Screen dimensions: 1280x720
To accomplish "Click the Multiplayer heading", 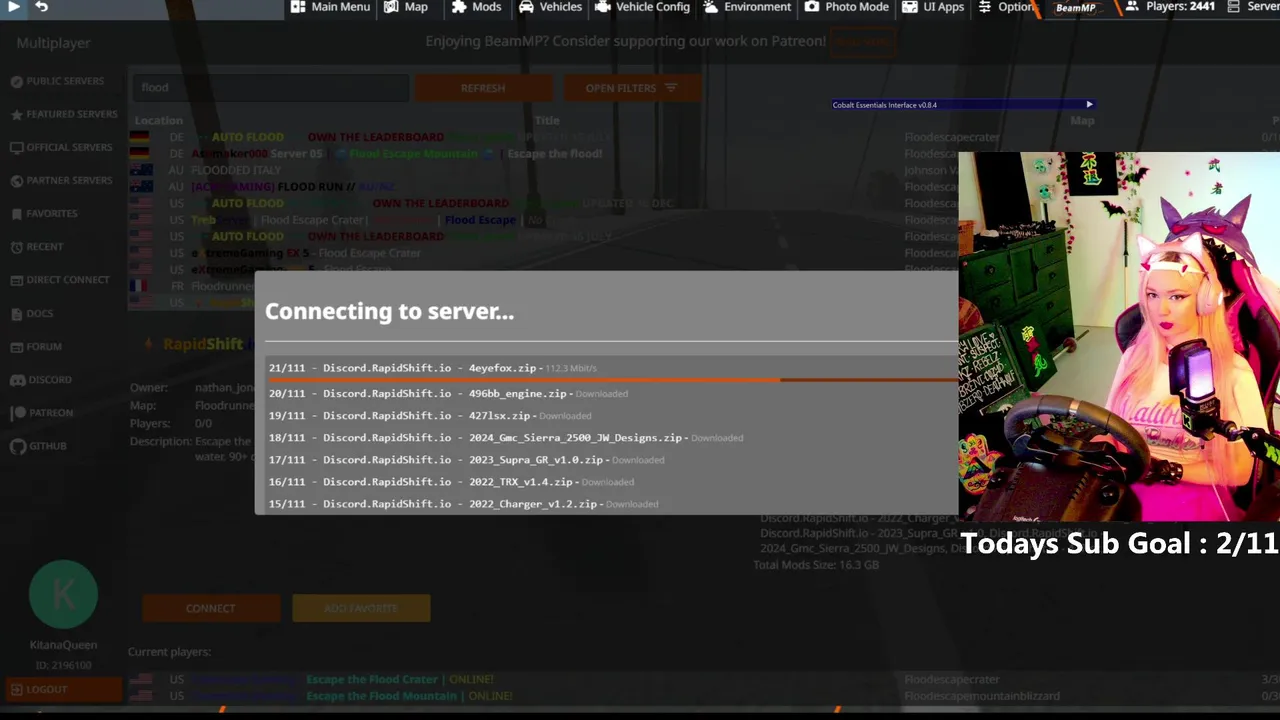I will click(53, 43).
